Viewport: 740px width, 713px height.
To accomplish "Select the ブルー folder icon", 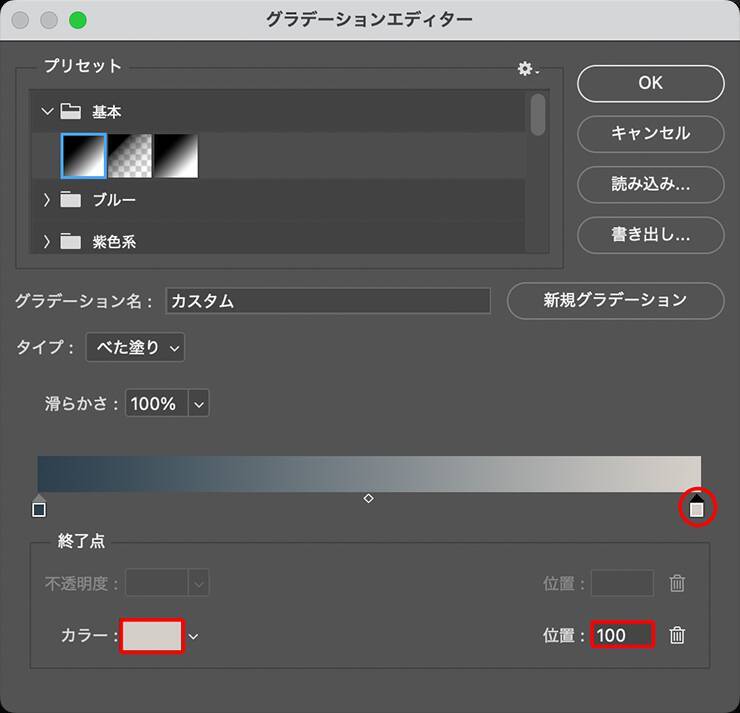I will [x=71, y=200].
